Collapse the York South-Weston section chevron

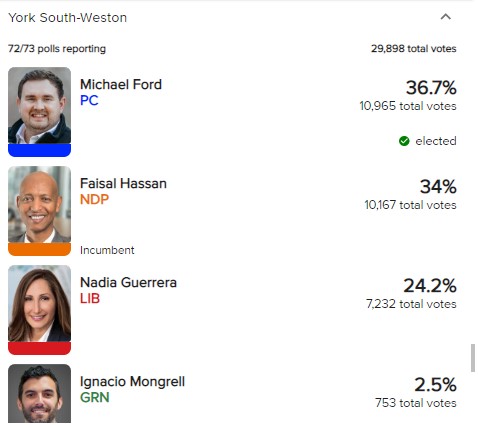click(445, 17)
